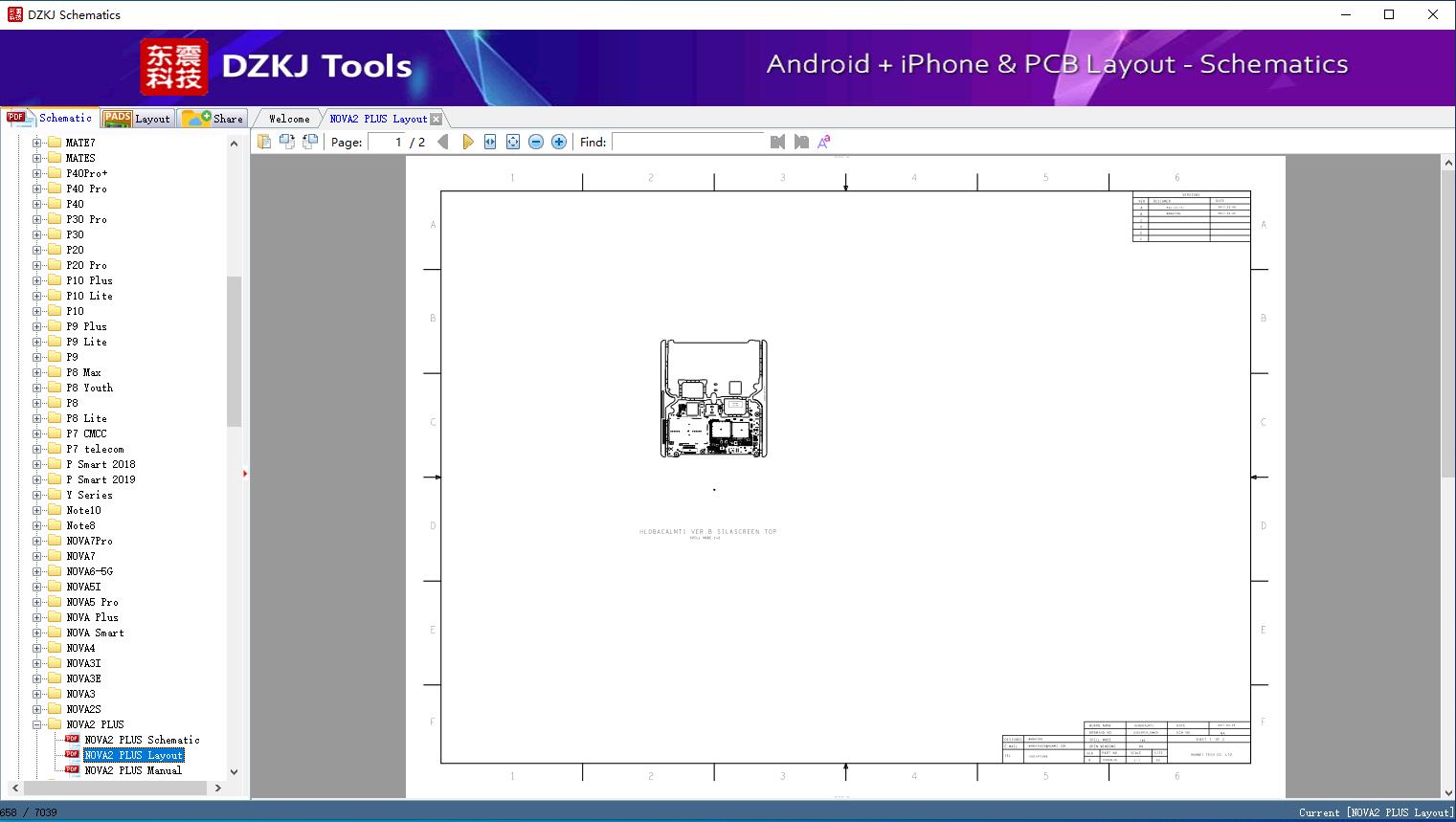1456x822 pixels.
Task: Expand the Y Series folder
Action: coord(36,495)
